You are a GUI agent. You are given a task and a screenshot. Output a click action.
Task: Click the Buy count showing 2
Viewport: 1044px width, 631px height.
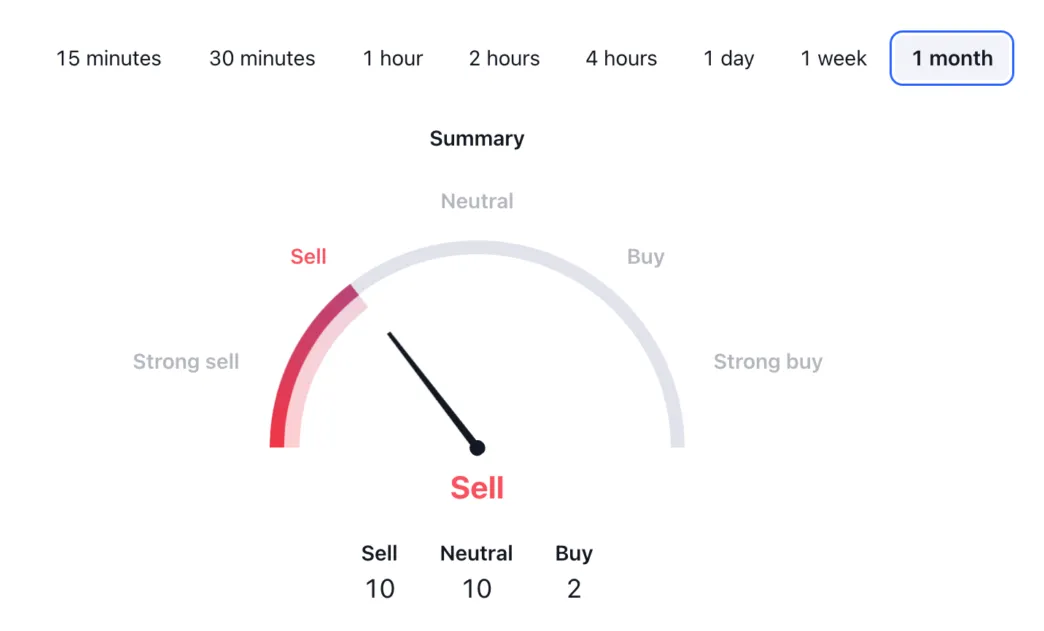pos(573,589)
